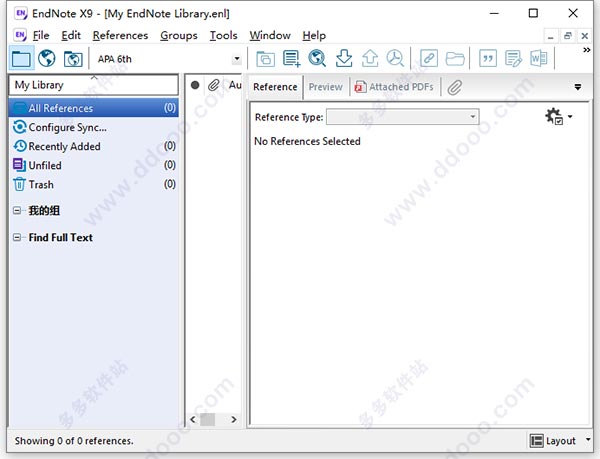Click My Library header
The width and height of the screenshot is (600, 459).
tap(94, 85)
